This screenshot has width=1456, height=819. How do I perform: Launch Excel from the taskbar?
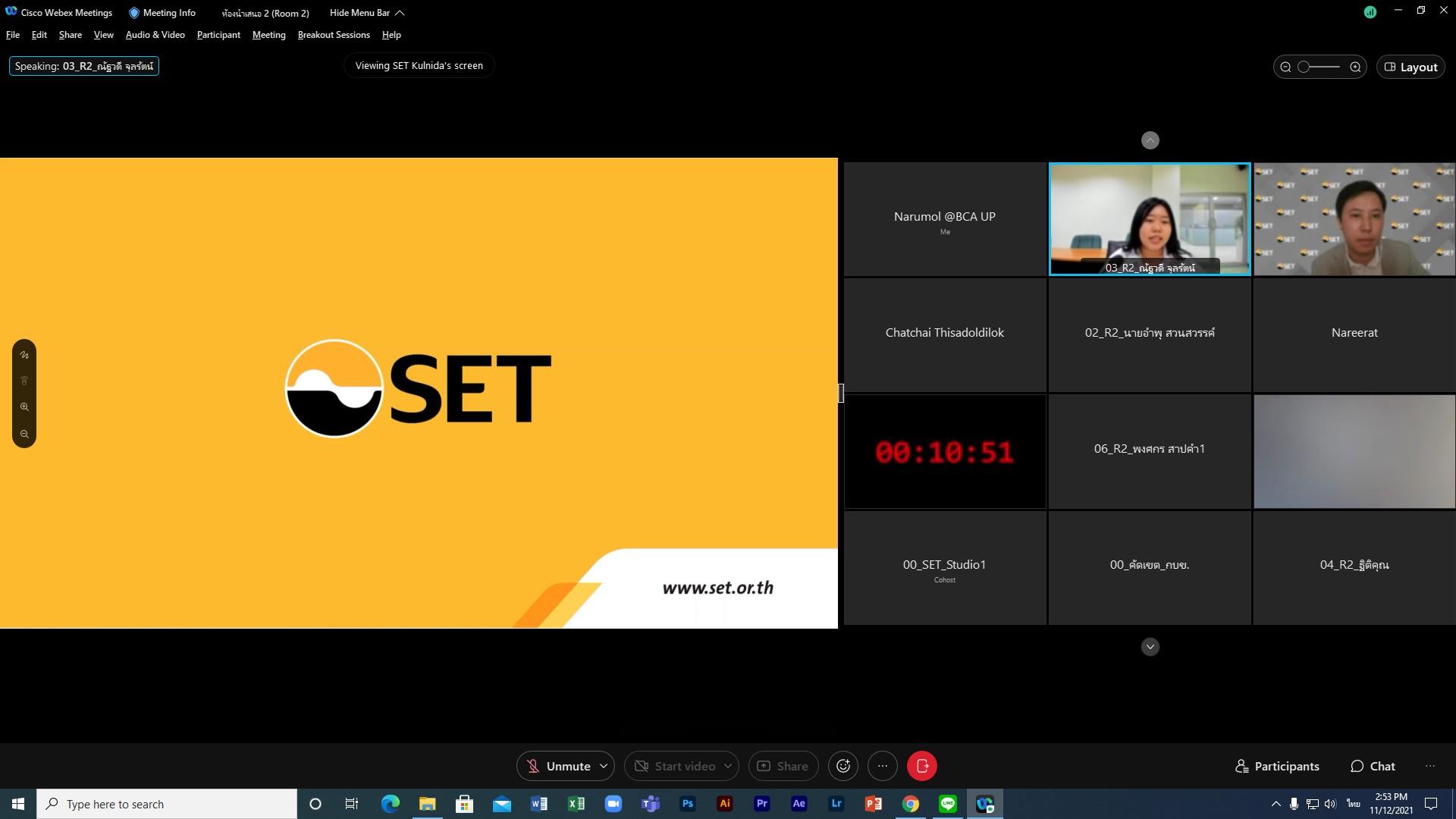pyautogui.click(x=576, y=804)
